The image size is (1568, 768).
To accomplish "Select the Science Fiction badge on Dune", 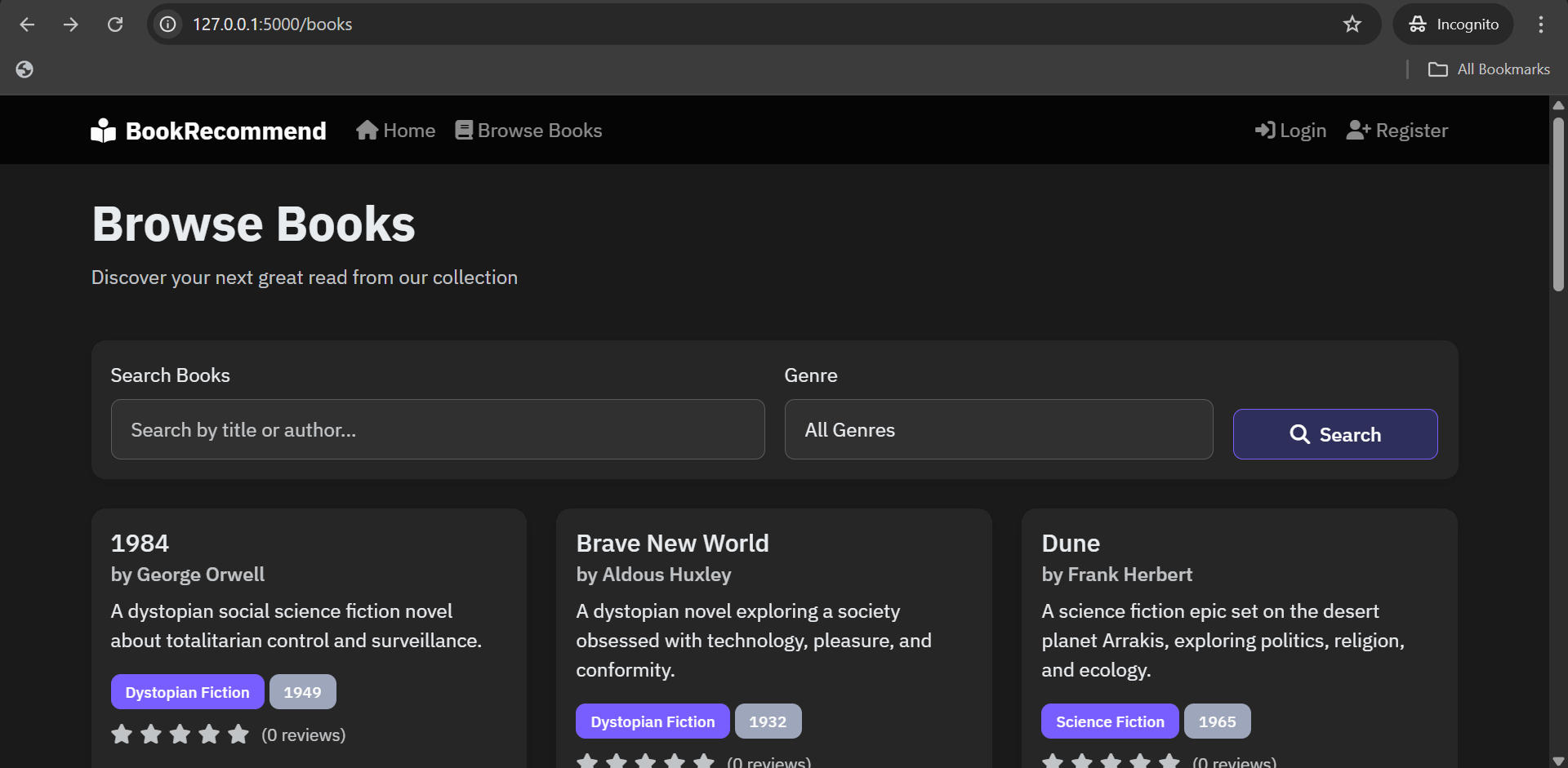I will point(1109,721).
